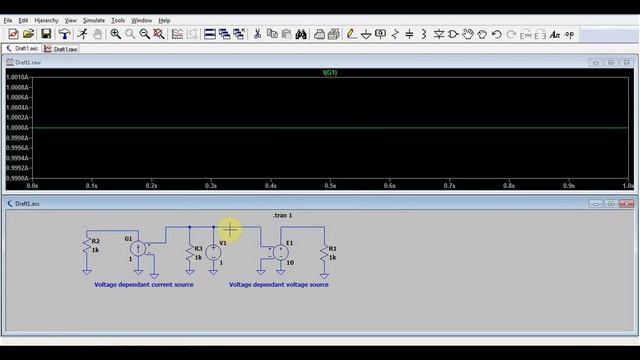Select resistor R2 in schematic
Viewport: 640px width, 360px height.
click(87, 245)
